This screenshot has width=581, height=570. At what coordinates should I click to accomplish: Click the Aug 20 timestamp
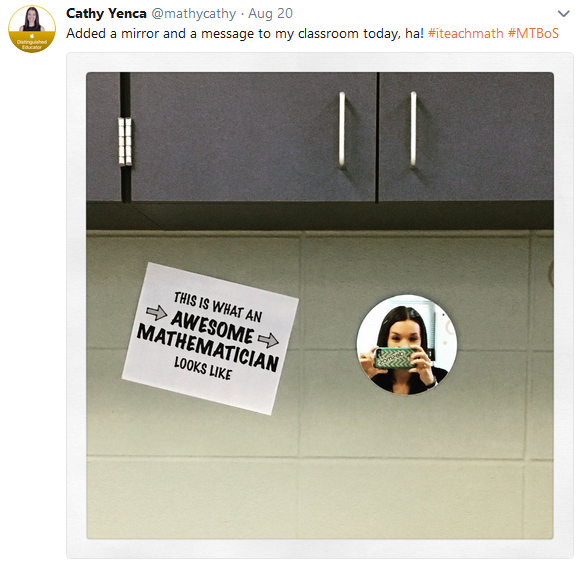(x=270, y=14)
